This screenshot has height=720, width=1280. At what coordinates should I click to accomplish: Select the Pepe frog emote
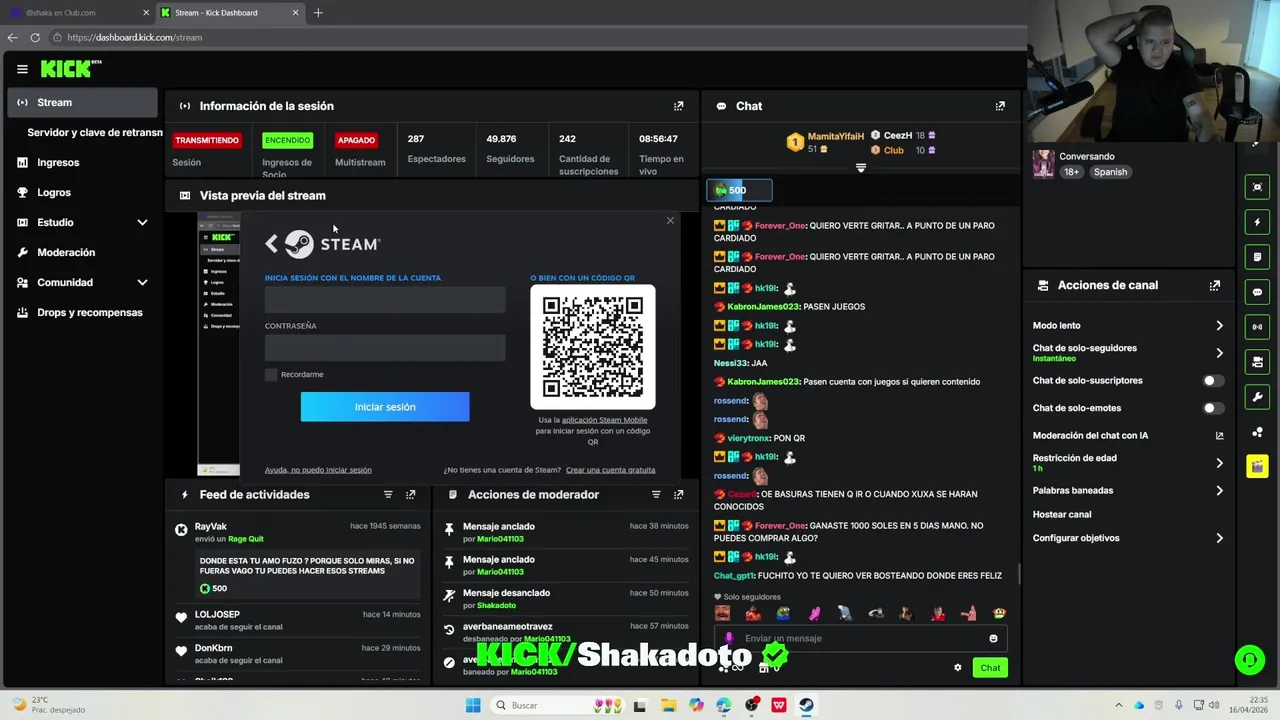(x=784, y=614)
